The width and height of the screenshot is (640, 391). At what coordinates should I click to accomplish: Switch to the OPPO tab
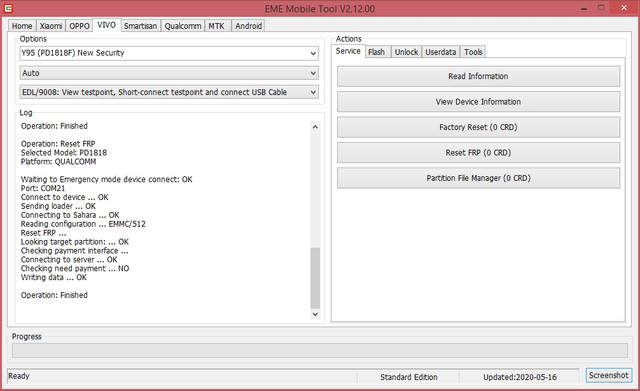tap(79, 26)
